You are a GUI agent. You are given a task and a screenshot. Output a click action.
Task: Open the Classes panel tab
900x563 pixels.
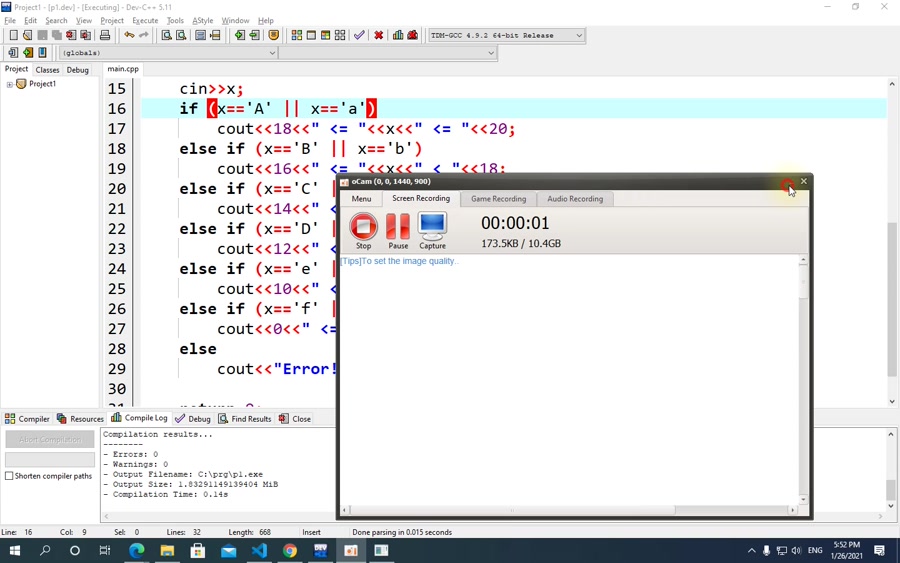[47, 69]
